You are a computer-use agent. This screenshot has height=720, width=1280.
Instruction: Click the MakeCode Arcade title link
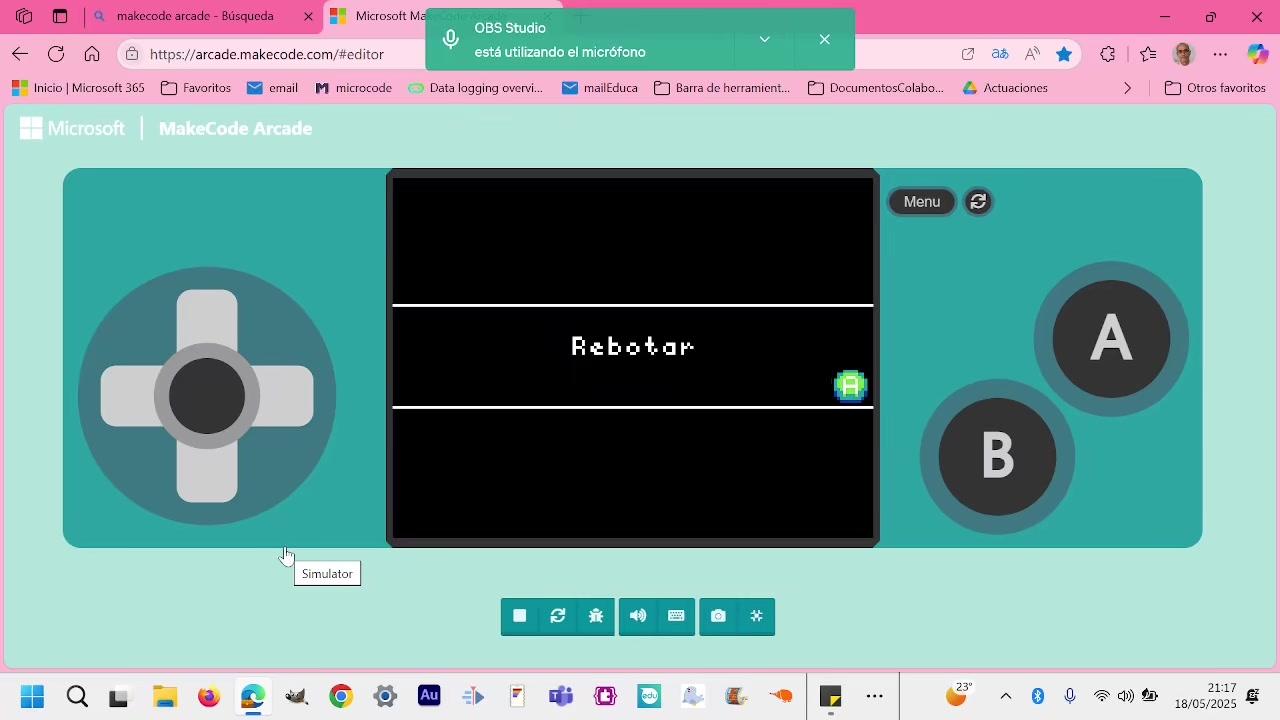[235, 128]
